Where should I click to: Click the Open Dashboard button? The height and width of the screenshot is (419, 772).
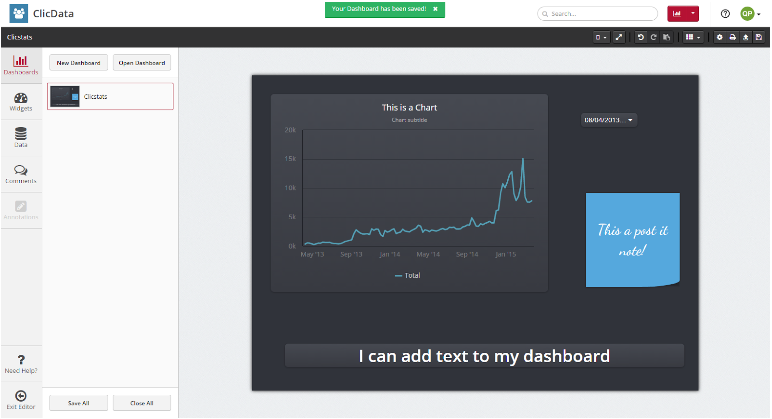(x=142, y=63)
